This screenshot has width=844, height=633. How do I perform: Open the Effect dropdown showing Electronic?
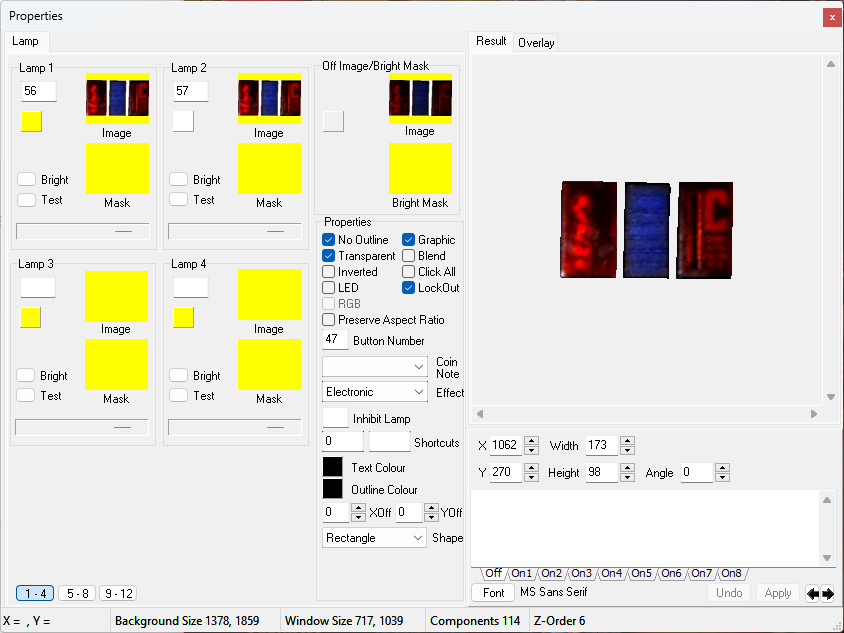point(375,392)
